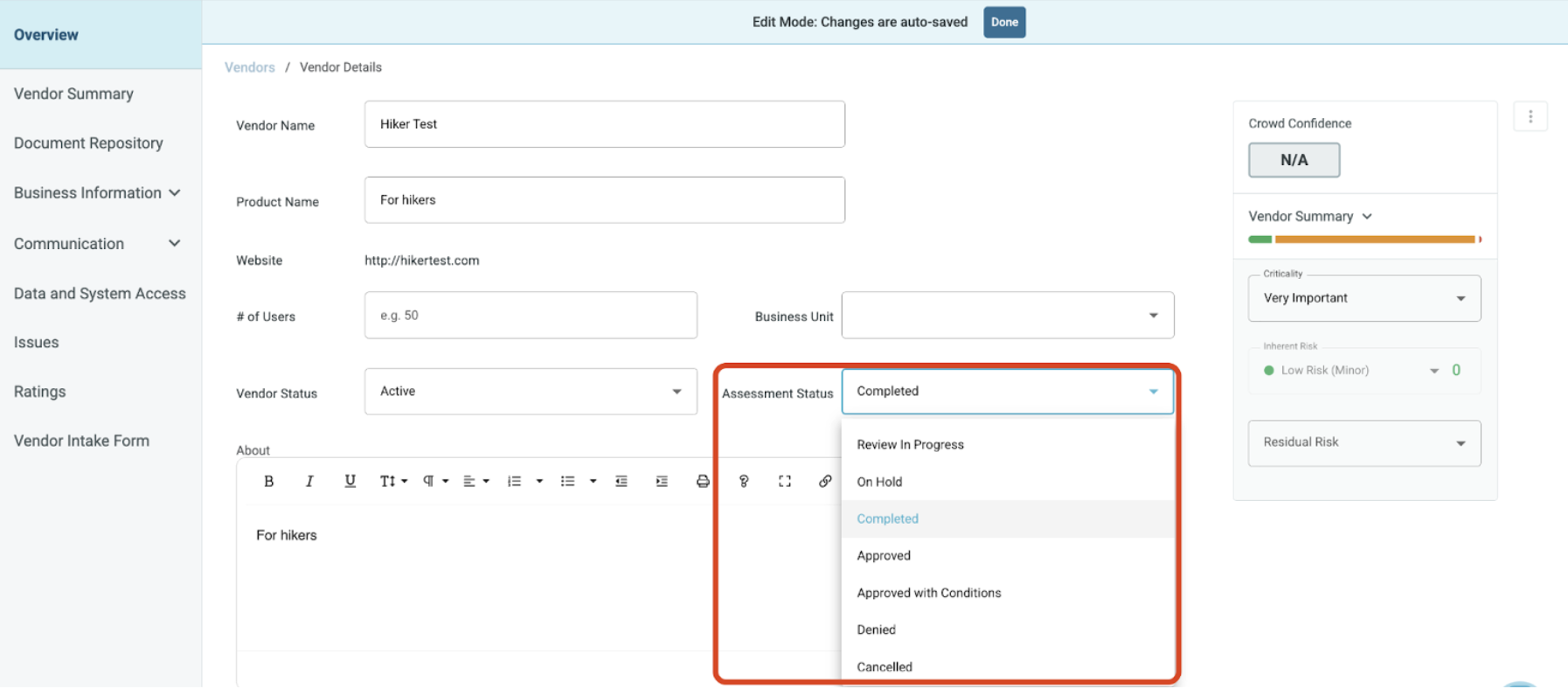
Task: Insert a link in the editor
Action: coord(825,481)
